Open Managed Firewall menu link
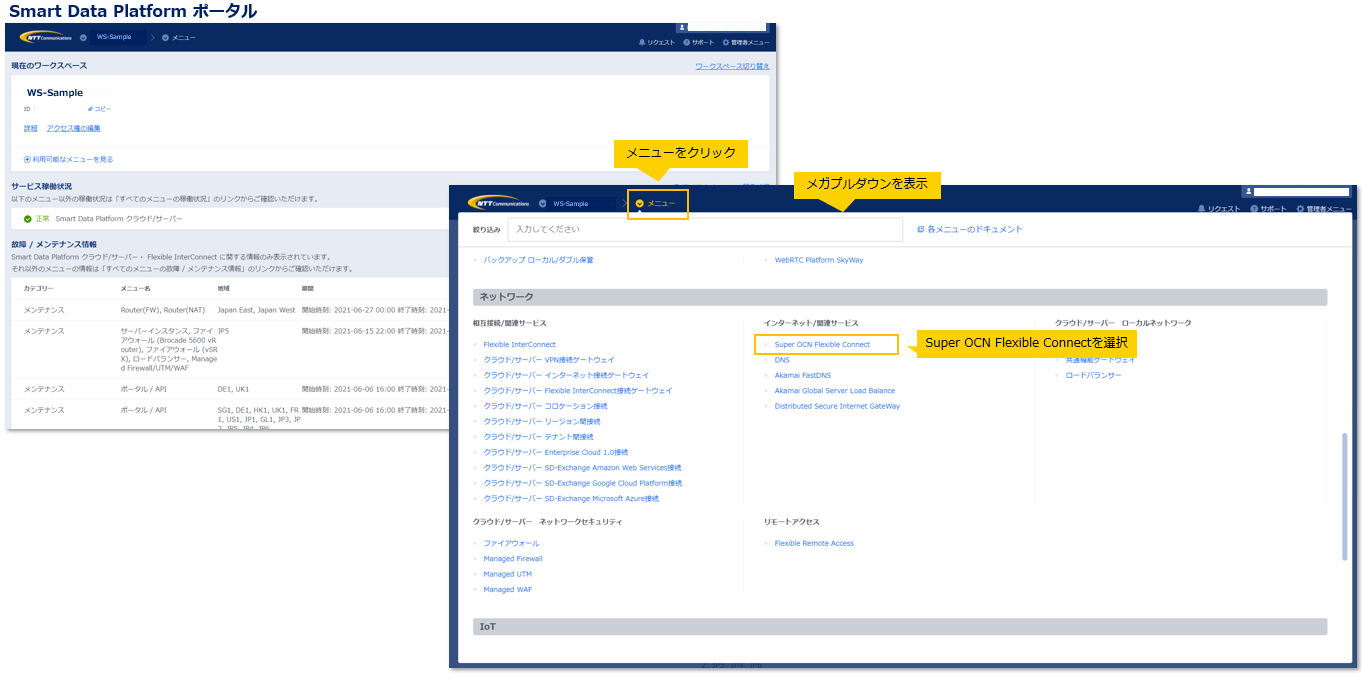Viewport: 1362px width, 677px height. tap(513, 559)
